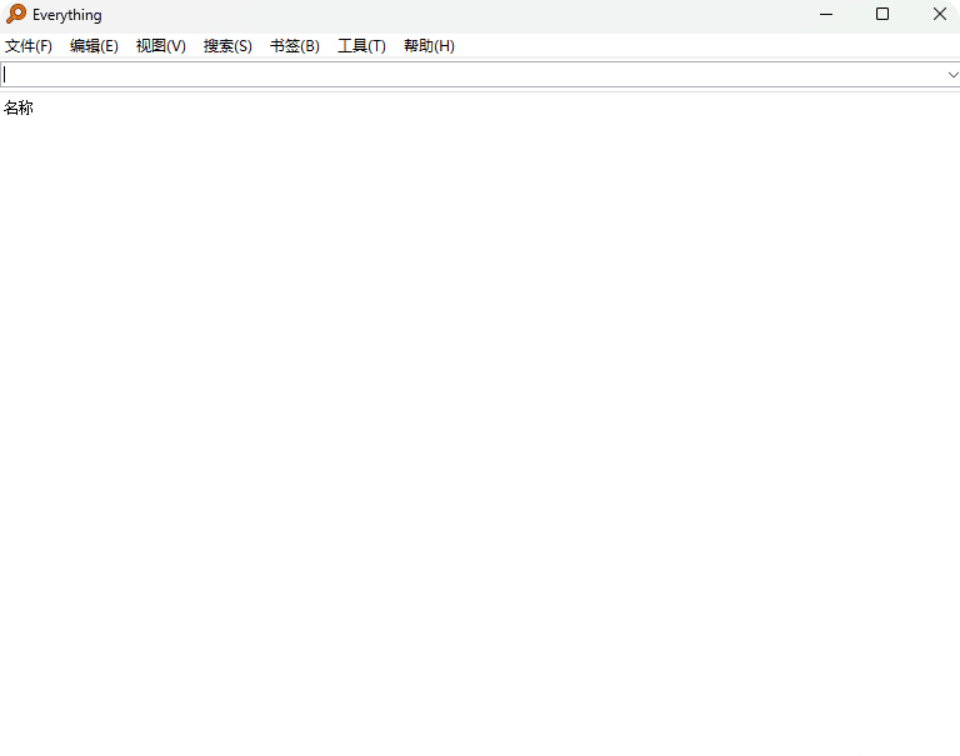Open the 帮助(H) help menu
This screenshot has width=960, height=756.
point(429,46)
